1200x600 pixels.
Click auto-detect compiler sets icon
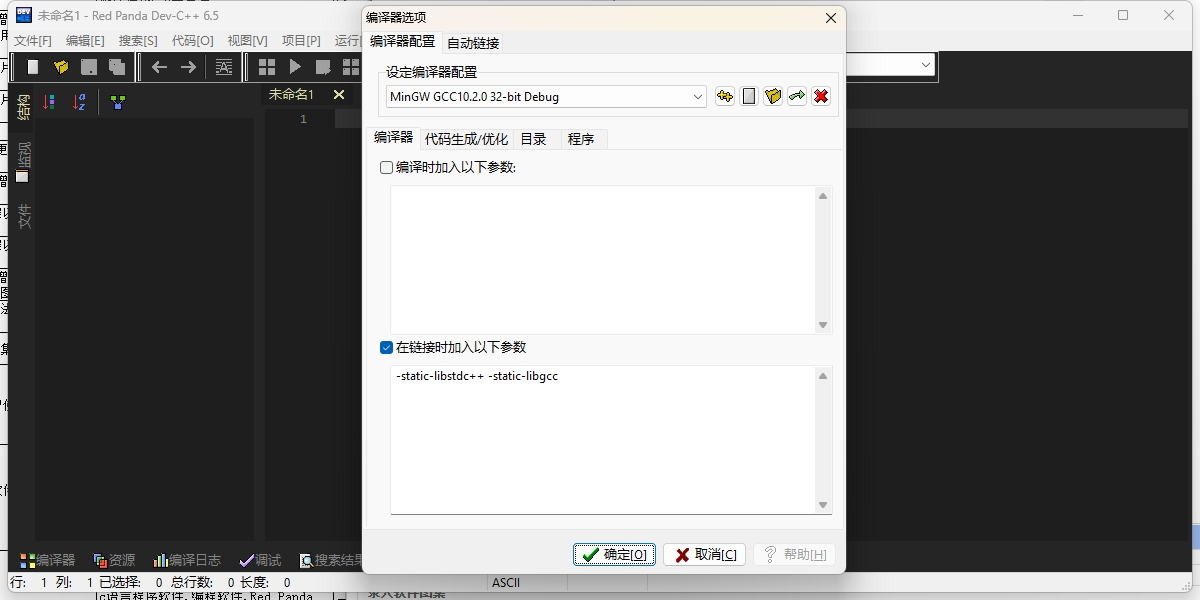click(x=725, y=97)
